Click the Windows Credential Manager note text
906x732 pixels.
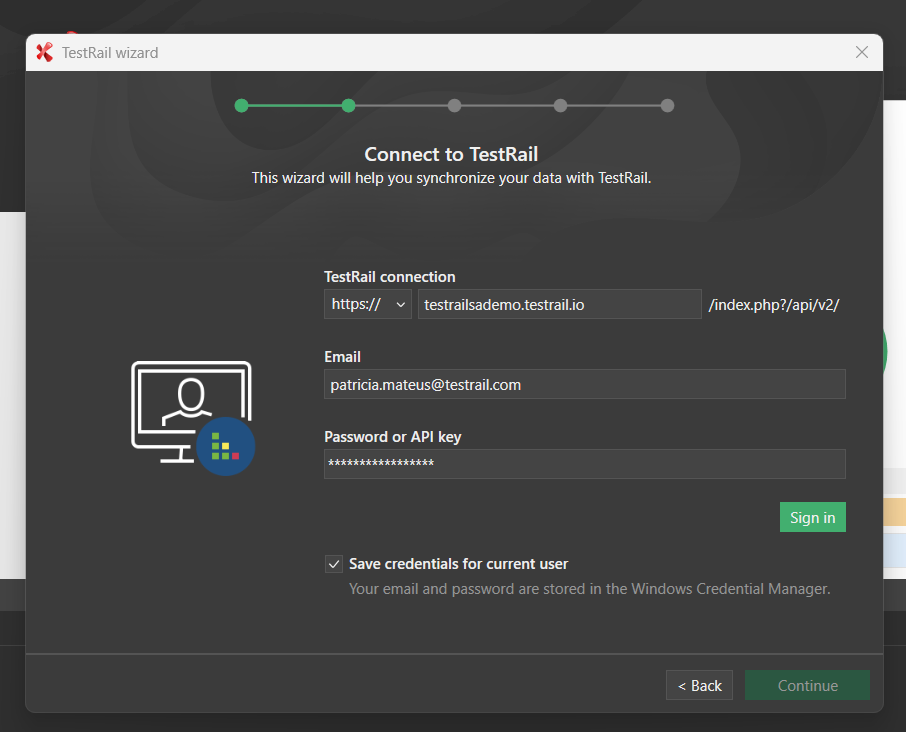(x=589, y=589)
